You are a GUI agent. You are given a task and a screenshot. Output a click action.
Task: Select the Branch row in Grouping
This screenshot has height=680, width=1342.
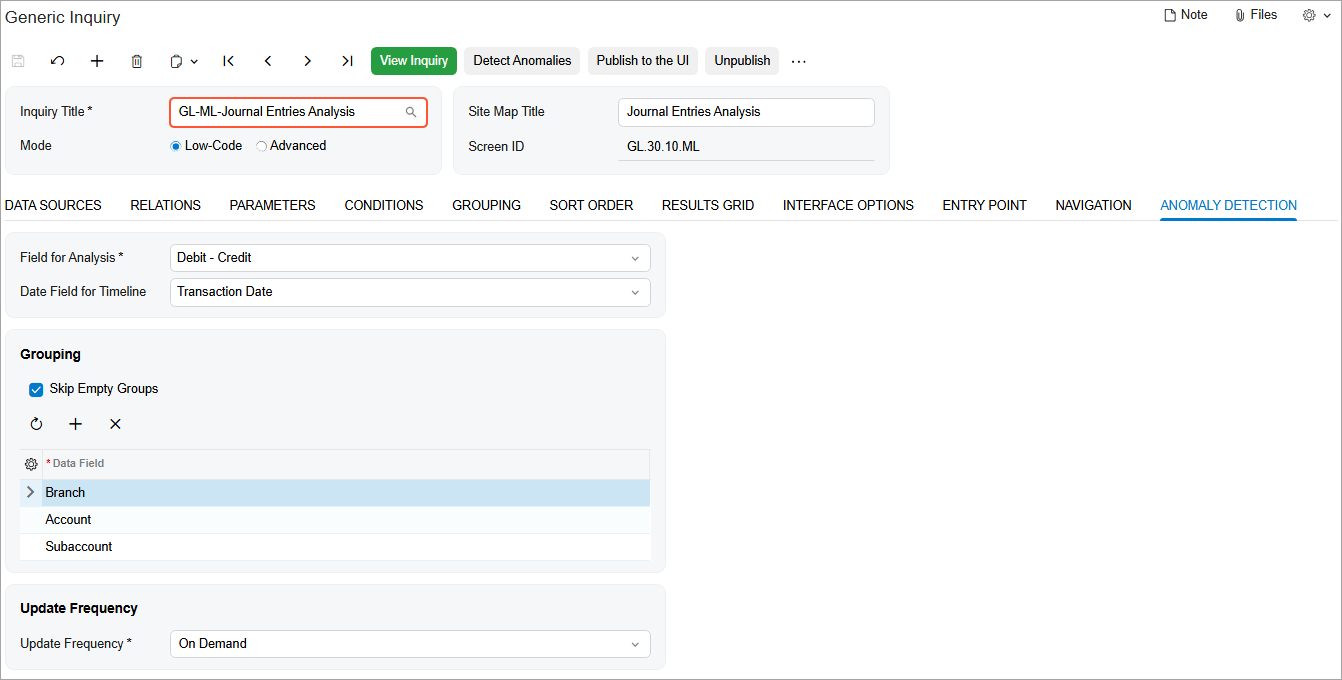click(x=335, y=493)
